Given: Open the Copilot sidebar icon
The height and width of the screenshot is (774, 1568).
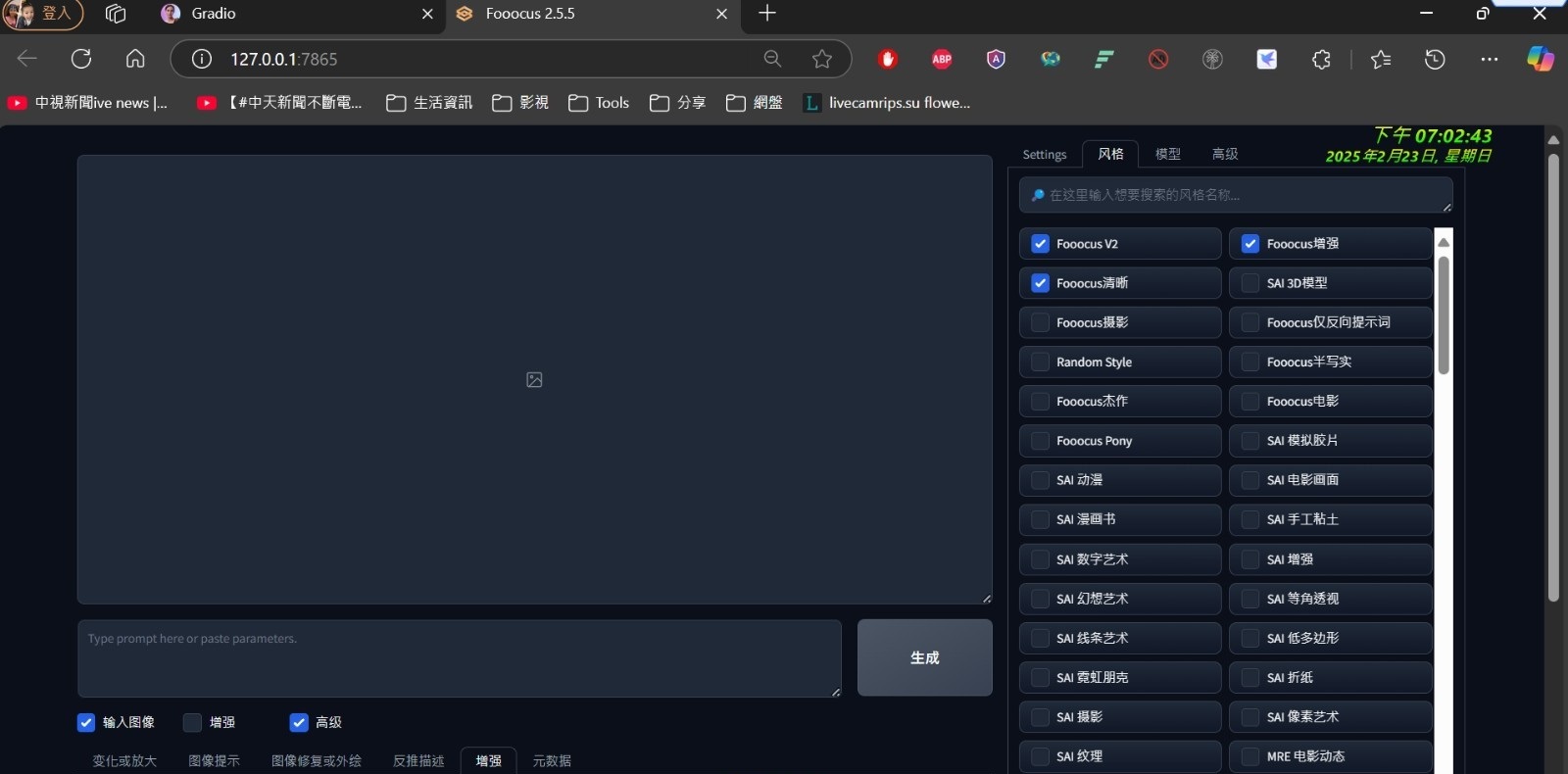Looking at the screenshot, I should coord(1540,59).
